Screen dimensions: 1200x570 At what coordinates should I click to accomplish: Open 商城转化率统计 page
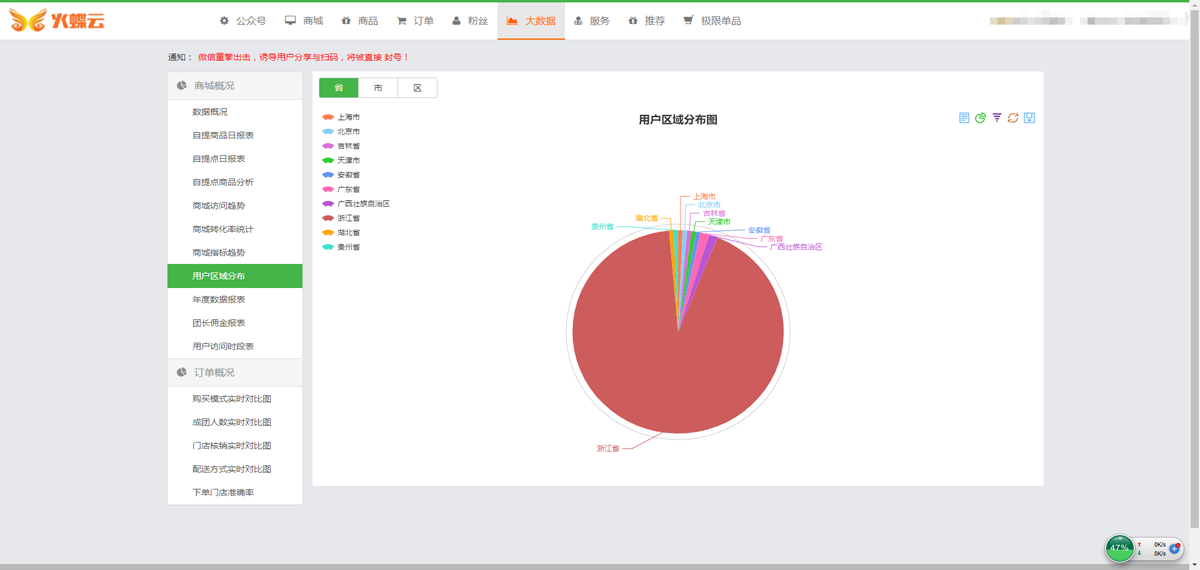click(223, 229)
